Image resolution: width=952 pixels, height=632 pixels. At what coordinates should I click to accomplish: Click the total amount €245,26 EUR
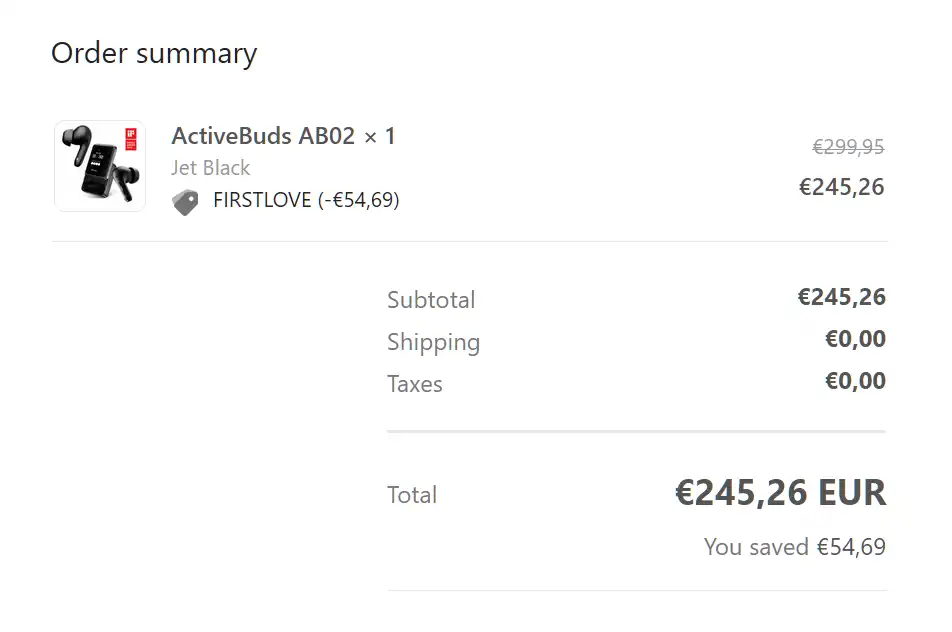tap(780, 492)
